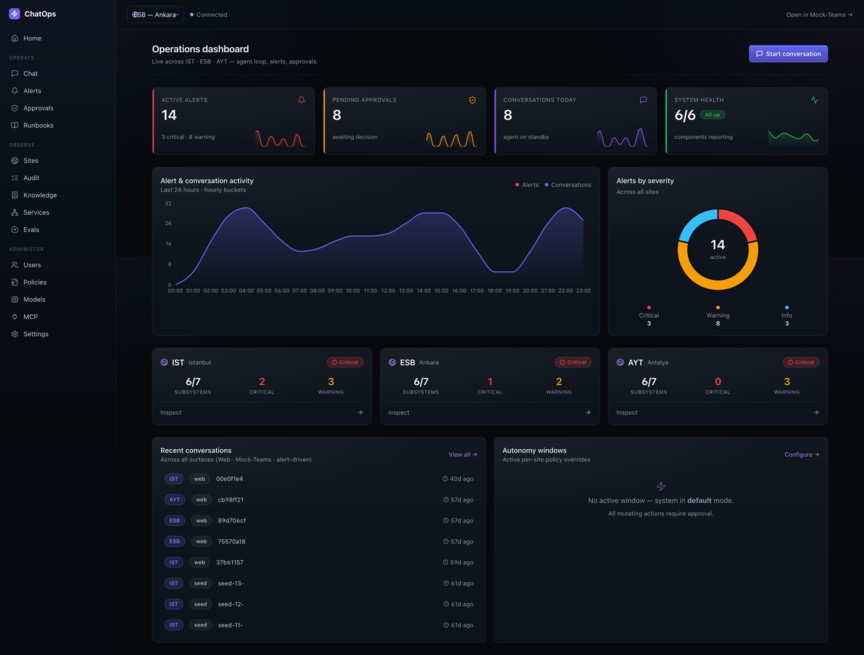Click Start conversation button

coord(788,53)
